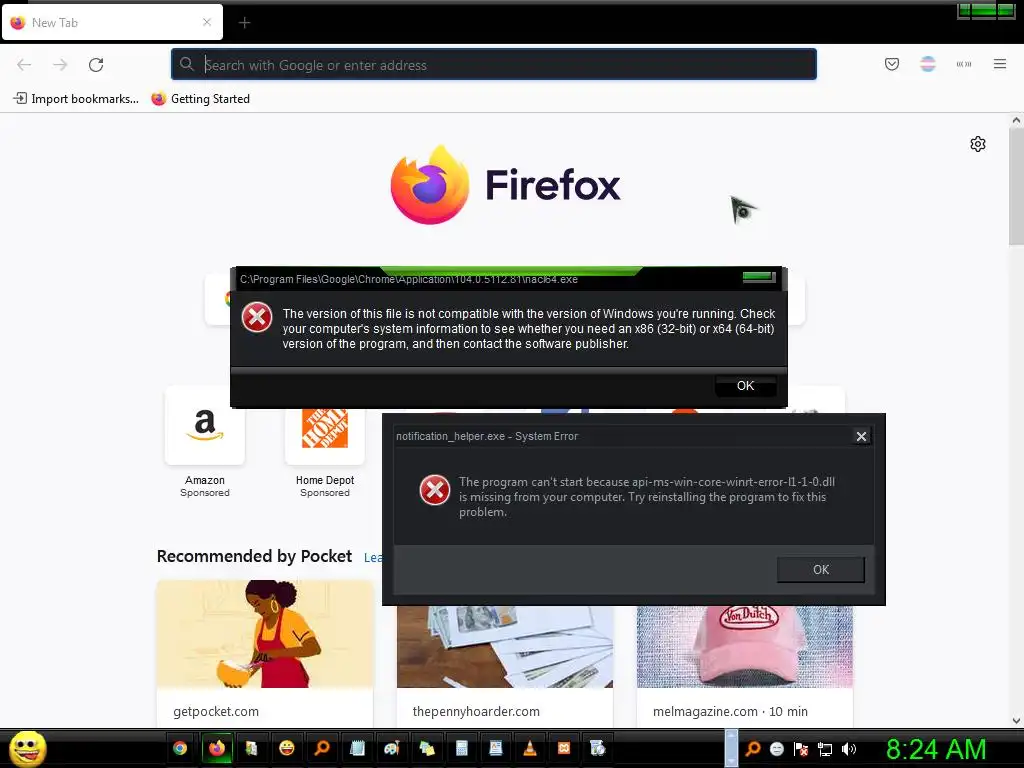1024x768 pixels.
Task: Open the Firefox account avatar icon
Action: [x=927, y=64]
